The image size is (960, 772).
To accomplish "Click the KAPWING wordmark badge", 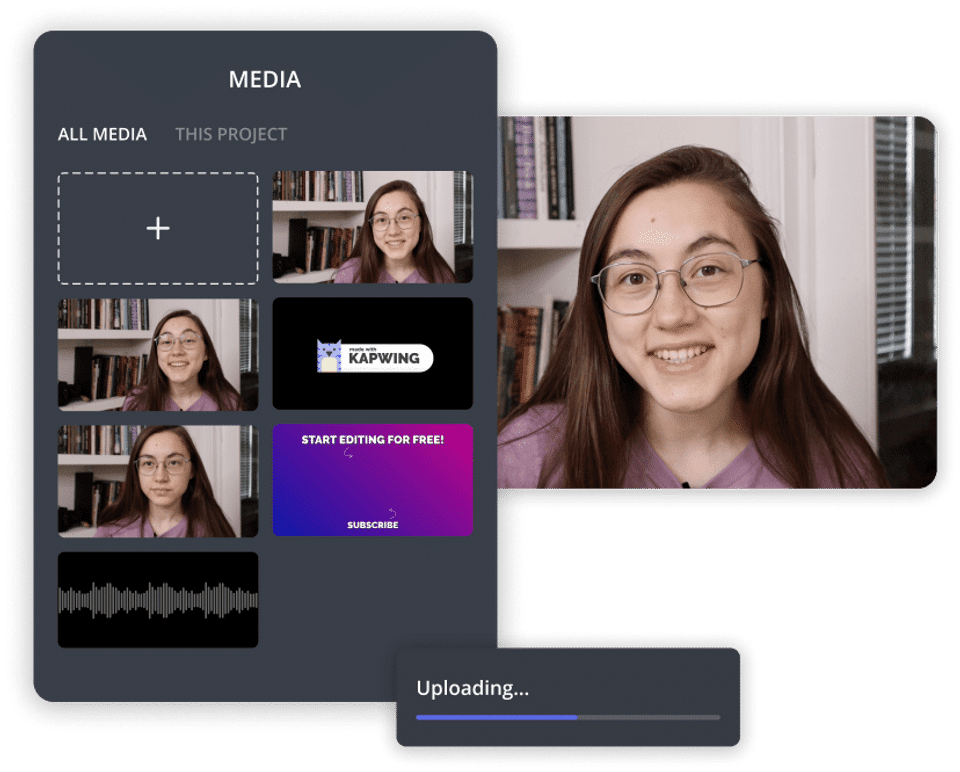I will 385,358.
